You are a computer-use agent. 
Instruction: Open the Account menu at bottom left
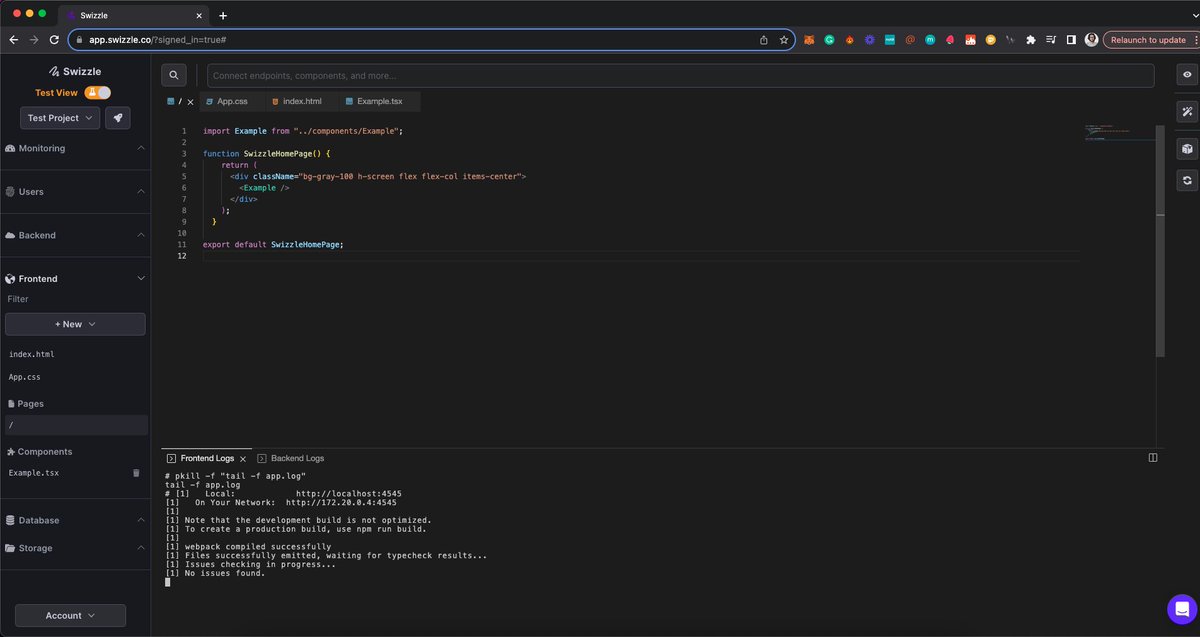click(x=69, y=615)
